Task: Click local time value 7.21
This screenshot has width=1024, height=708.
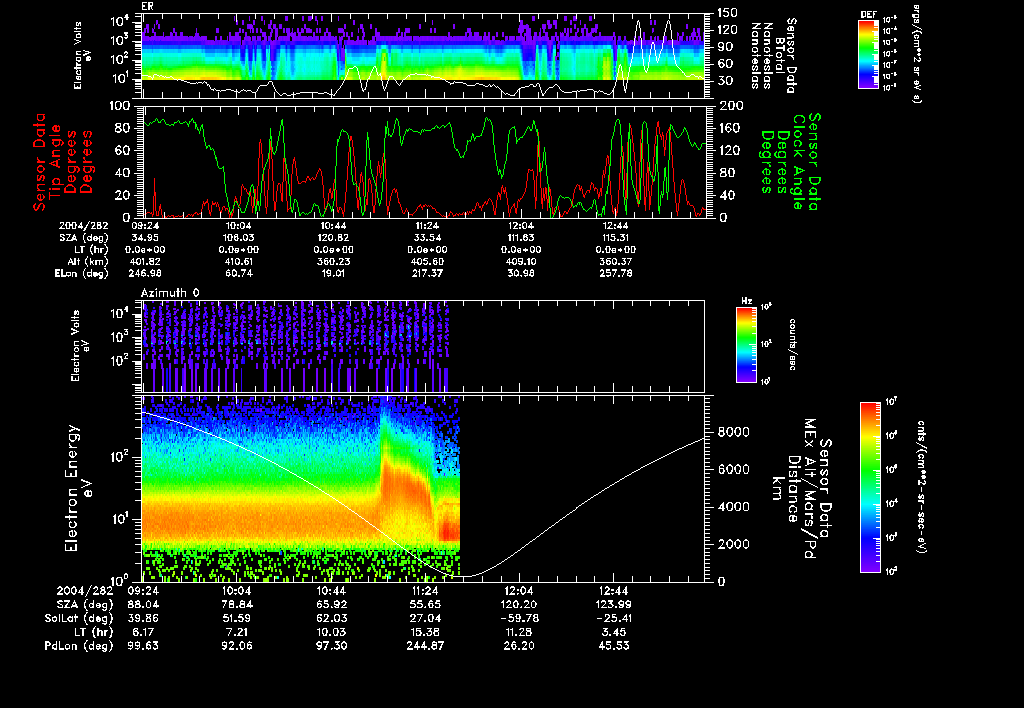Action: pos(237,632)
